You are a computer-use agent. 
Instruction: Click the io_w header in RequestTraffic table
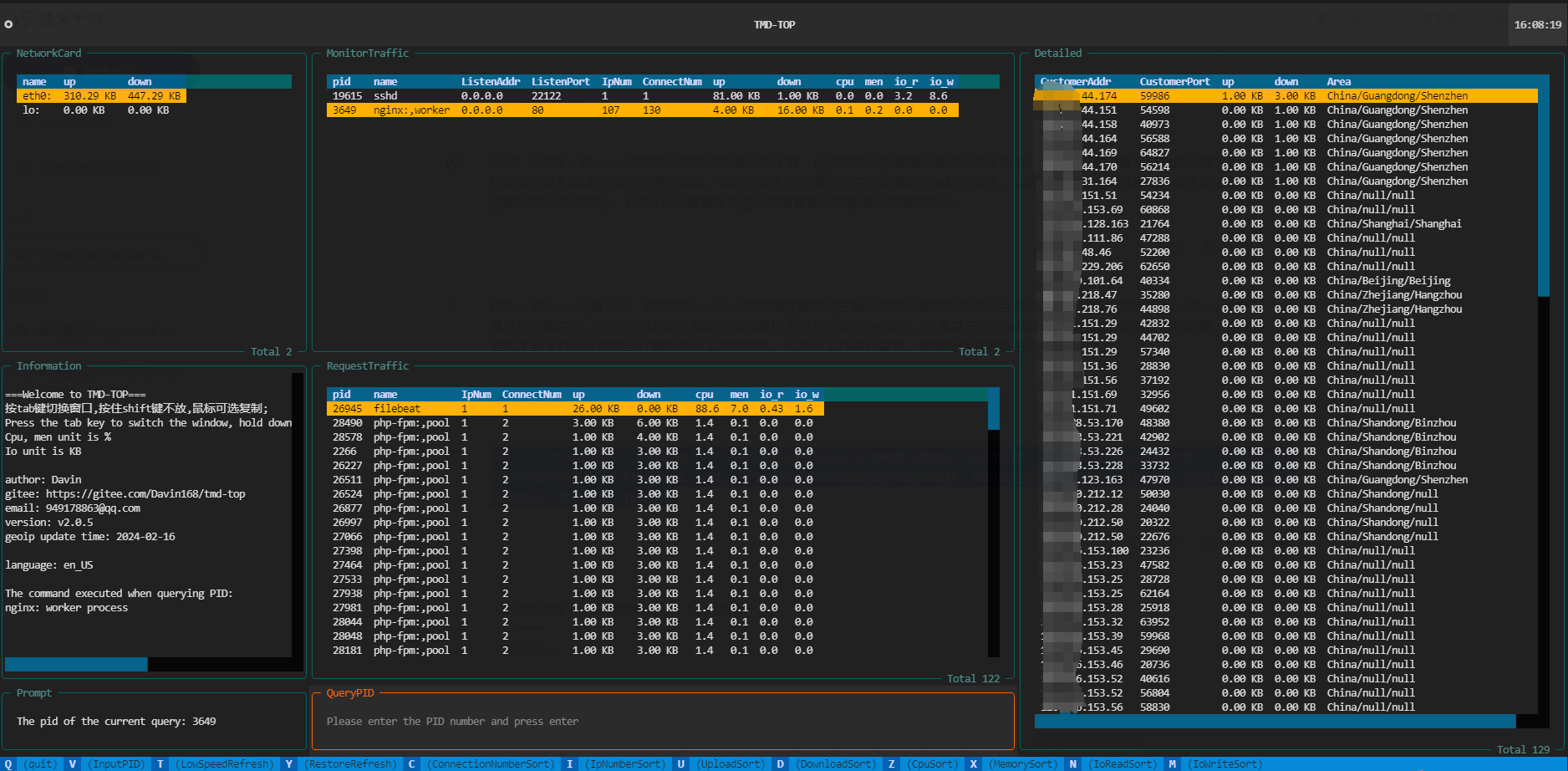click(x=807, y=395)
